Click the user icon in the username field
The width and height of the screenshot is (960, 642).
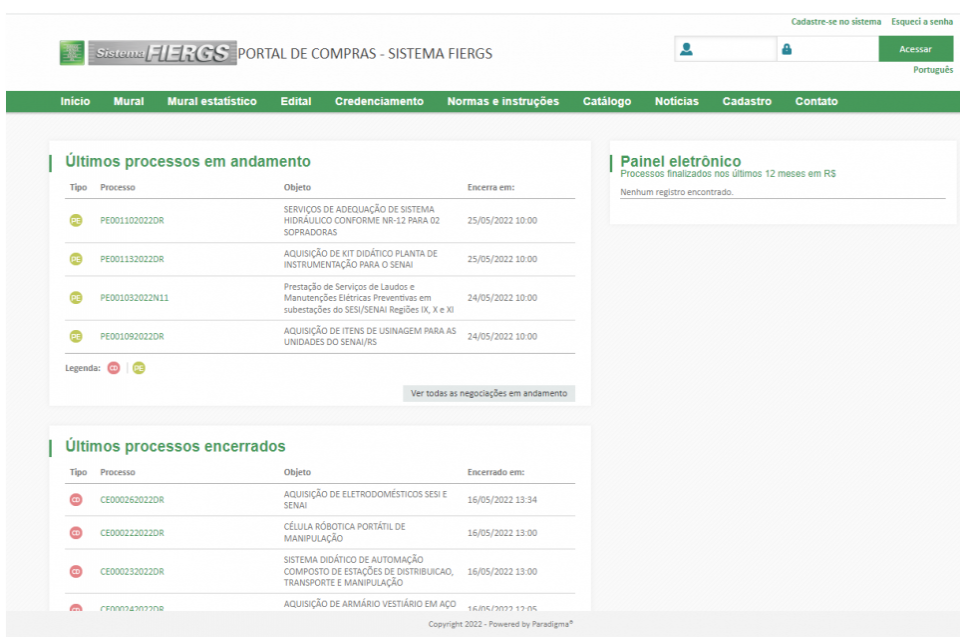(686, 49)
